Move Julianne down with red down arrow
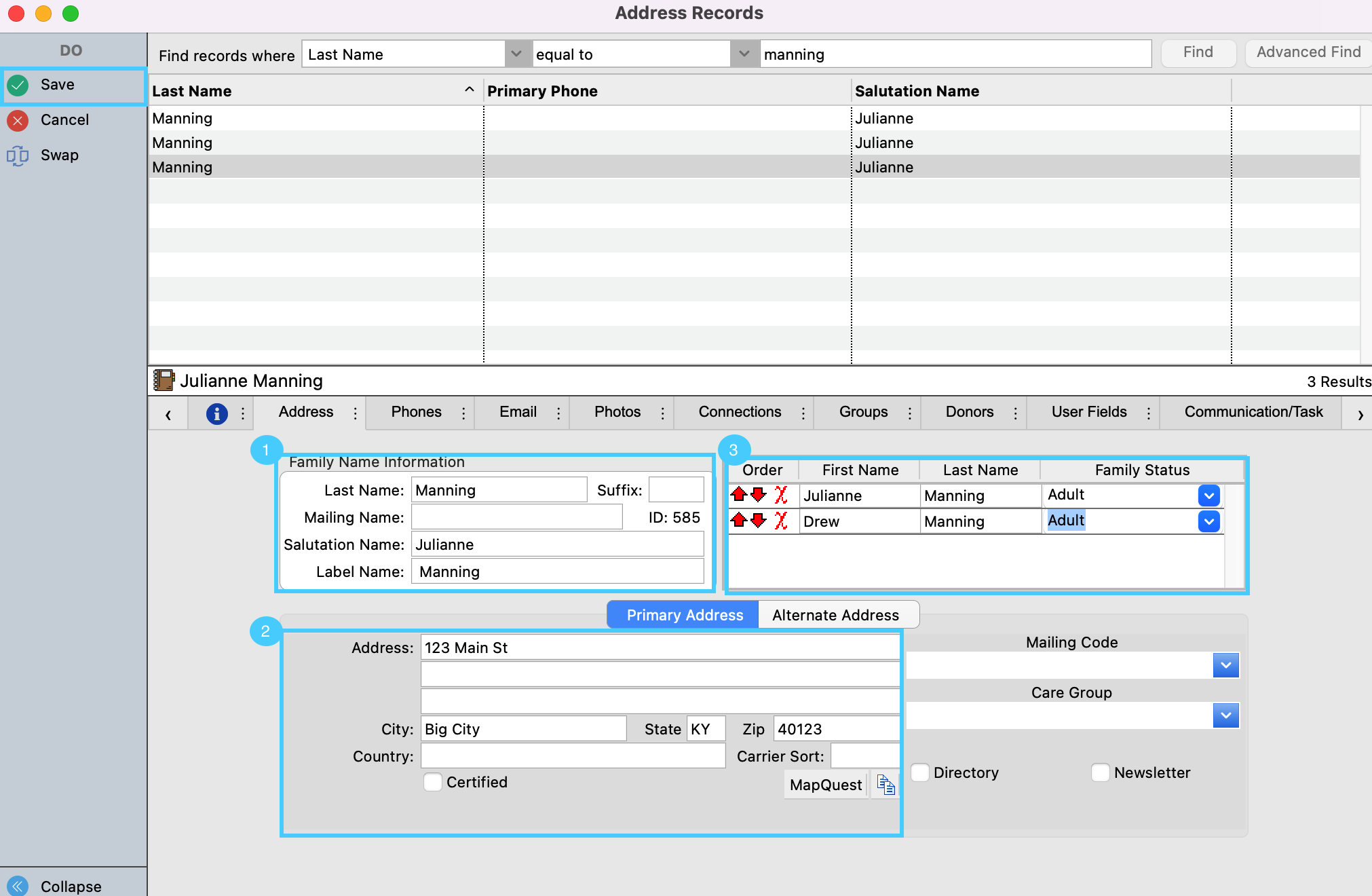Viewport: 1372px width, 896px height. point(759,495)
